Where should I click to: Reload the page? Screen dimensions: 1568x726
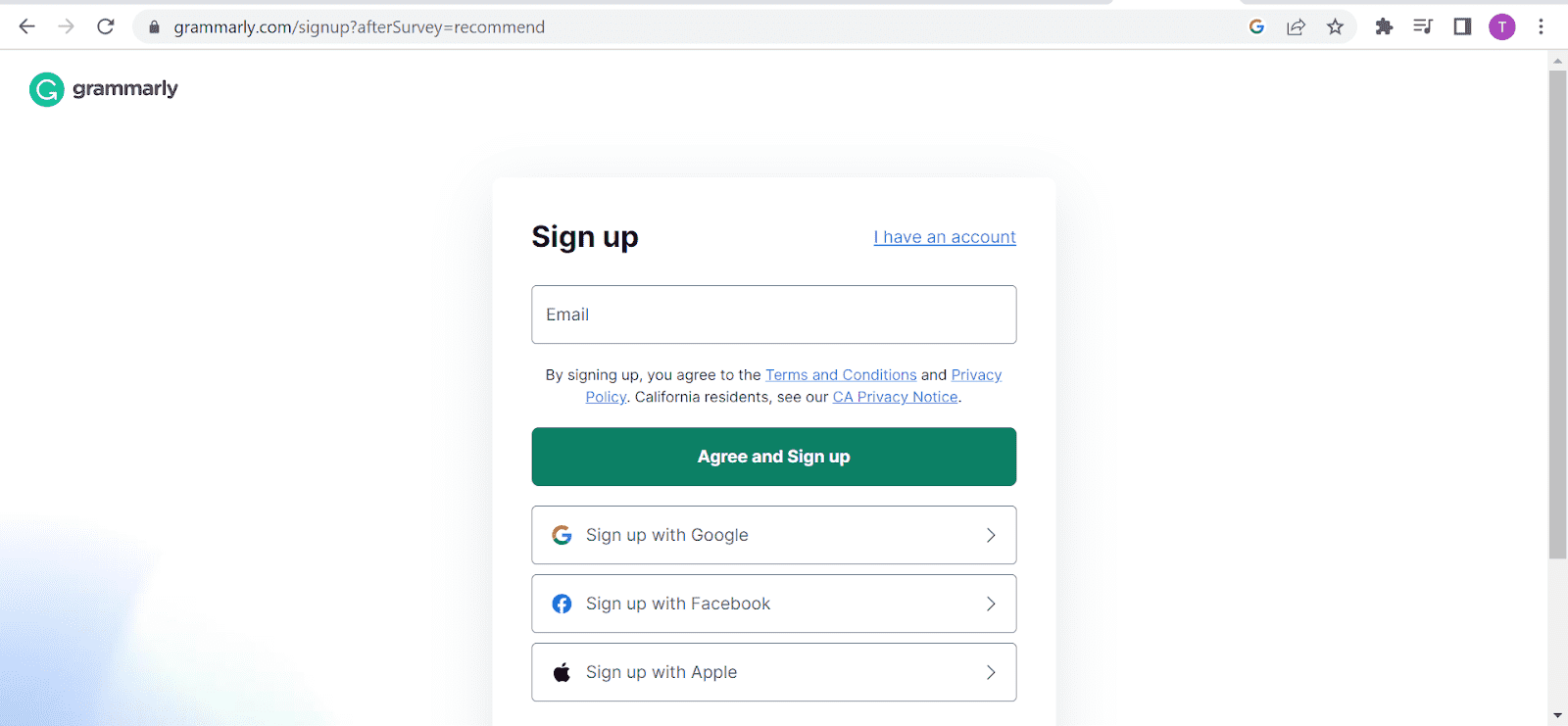106,26
